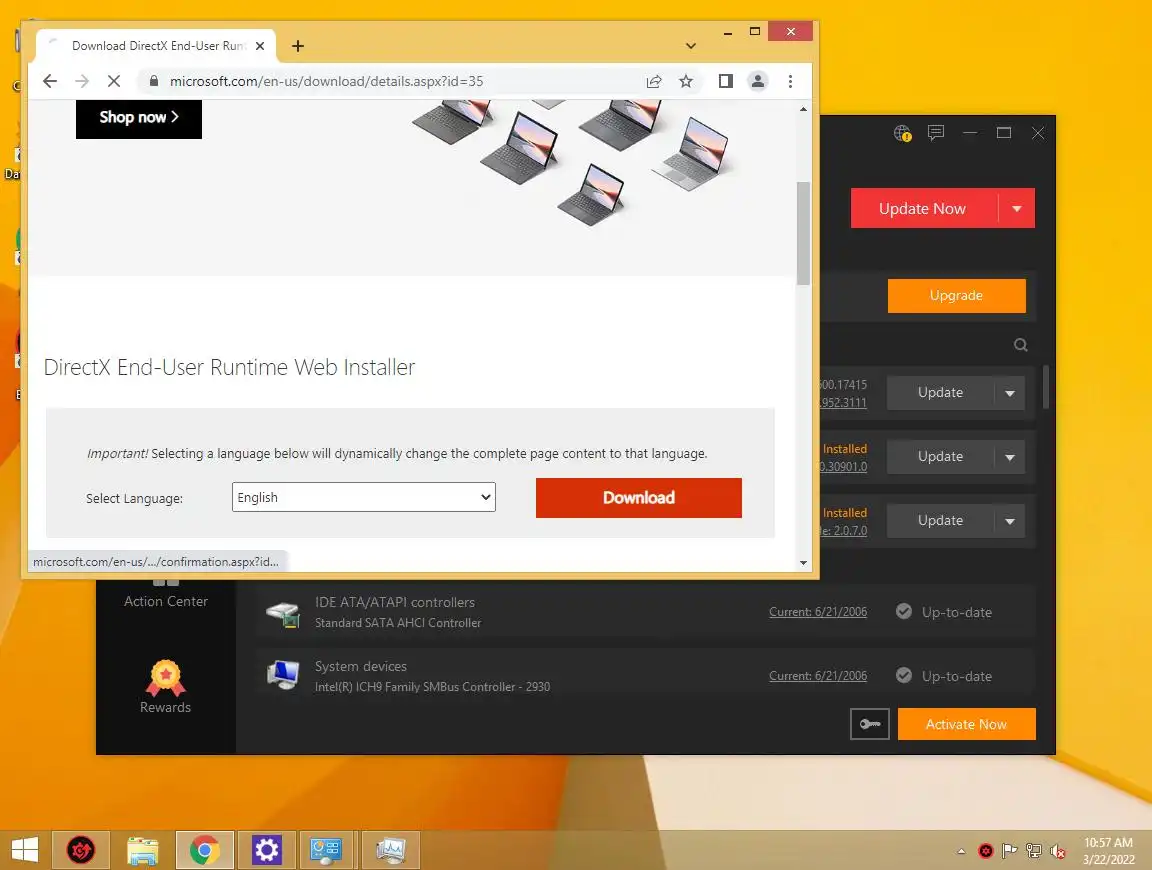Click the red Download button

638,498
